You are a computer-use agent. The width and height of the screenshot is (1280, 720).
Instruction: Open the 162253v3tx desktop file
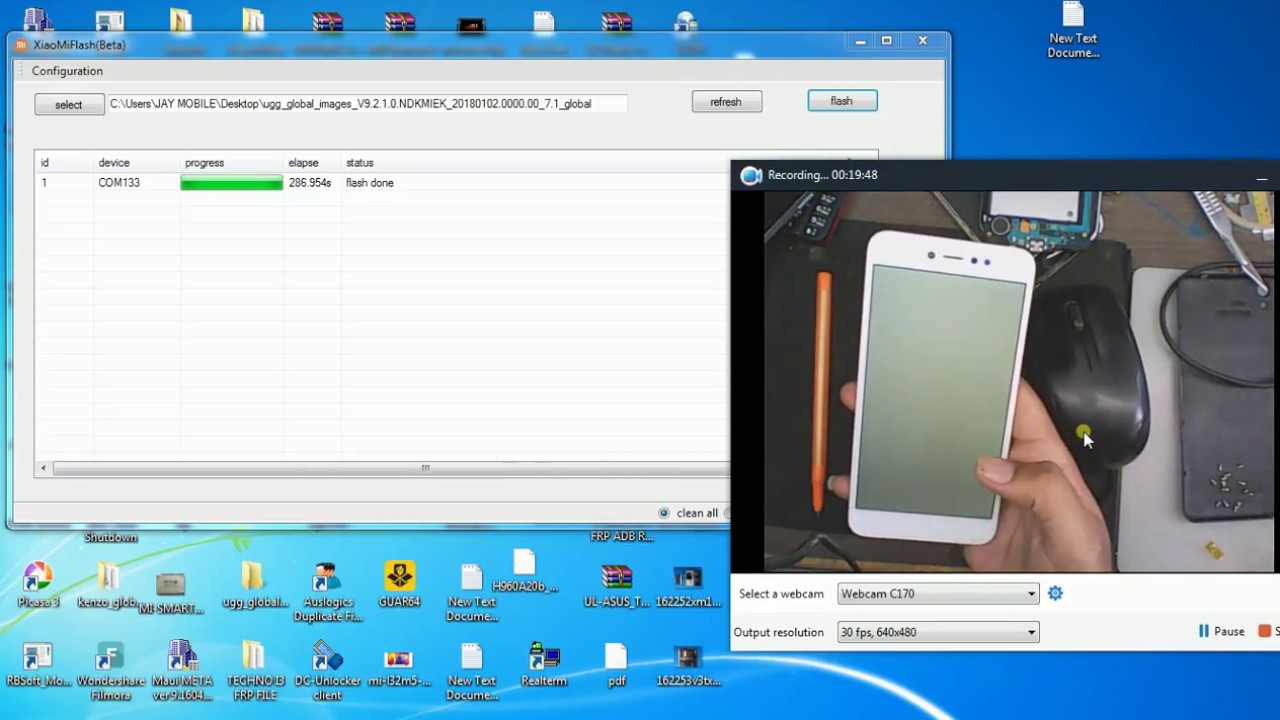pyautogui.click(x=688, y=664)
